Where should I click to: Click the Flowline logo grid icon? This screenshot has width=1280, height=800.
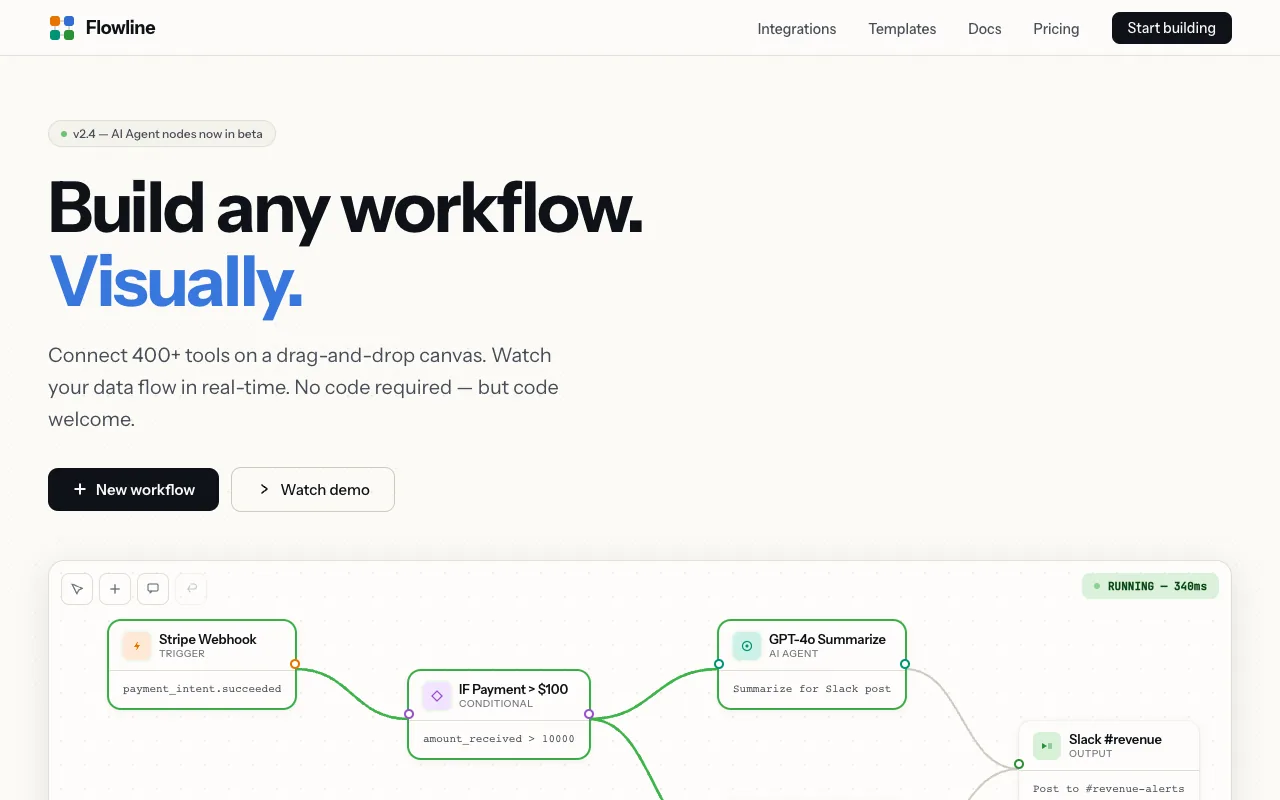click(61, 27)
